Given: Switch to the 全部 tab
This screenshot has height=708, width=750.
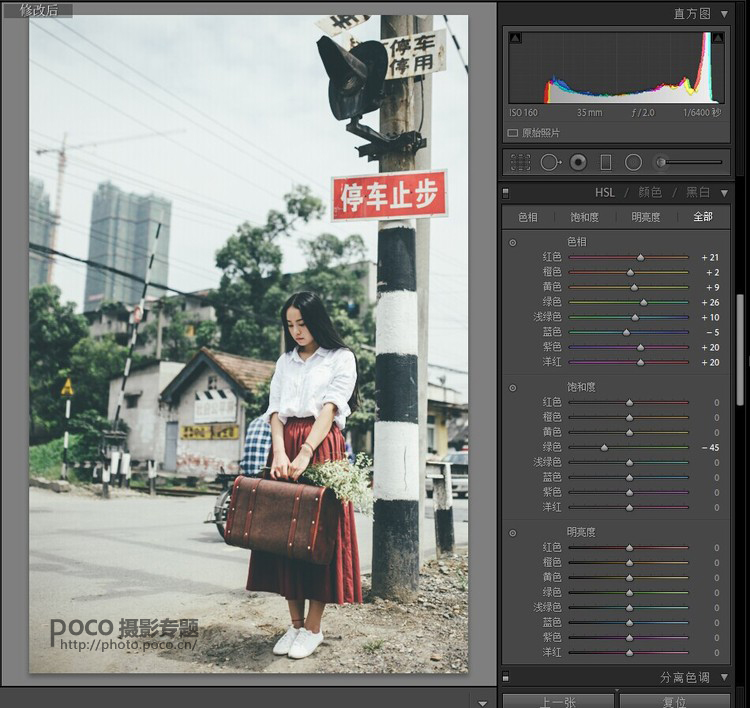Looking at the screenshot, I should point(703,217).
